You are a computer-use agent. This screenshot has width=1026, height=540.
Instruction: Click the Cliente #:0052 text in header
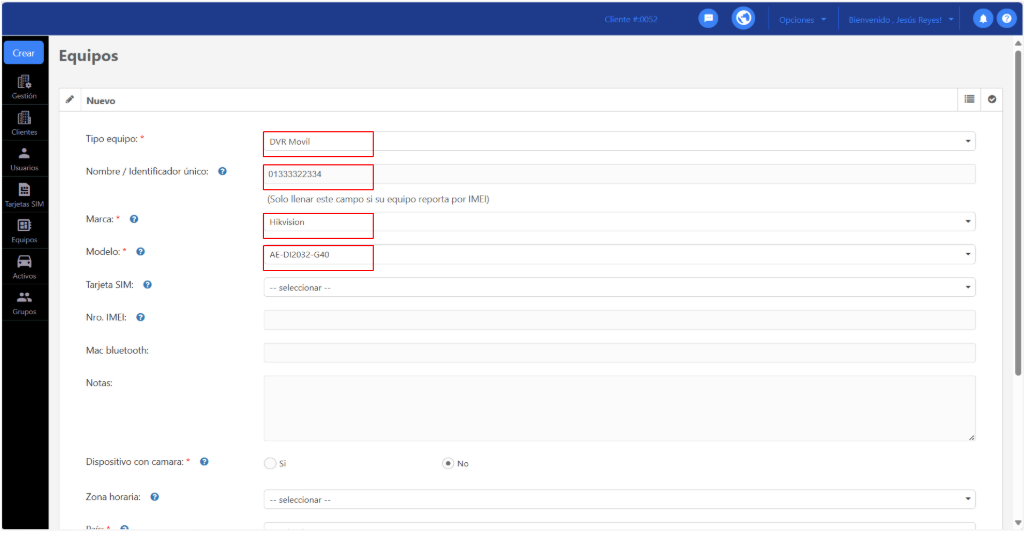click(x=631, y=20)
